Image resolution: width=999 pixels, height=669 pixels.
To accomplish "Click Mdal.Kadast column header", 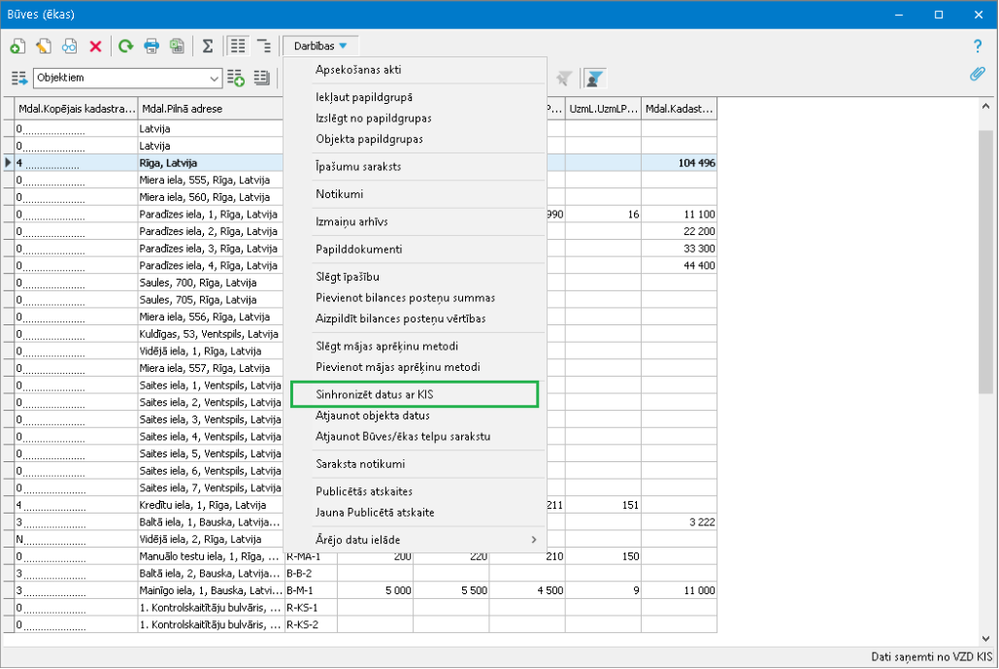I will tap(679, 109).
